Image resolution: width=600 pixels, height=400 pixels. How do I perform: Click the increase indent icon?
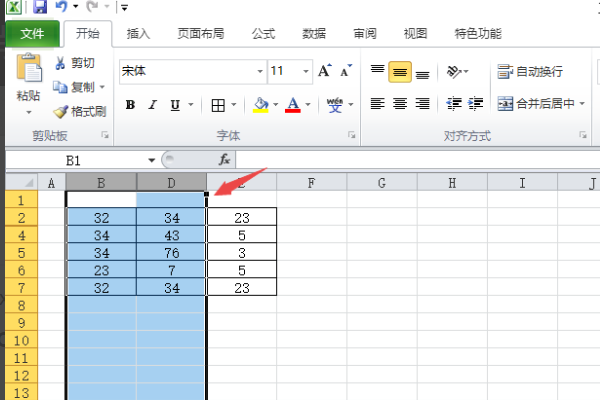[476, 103]
